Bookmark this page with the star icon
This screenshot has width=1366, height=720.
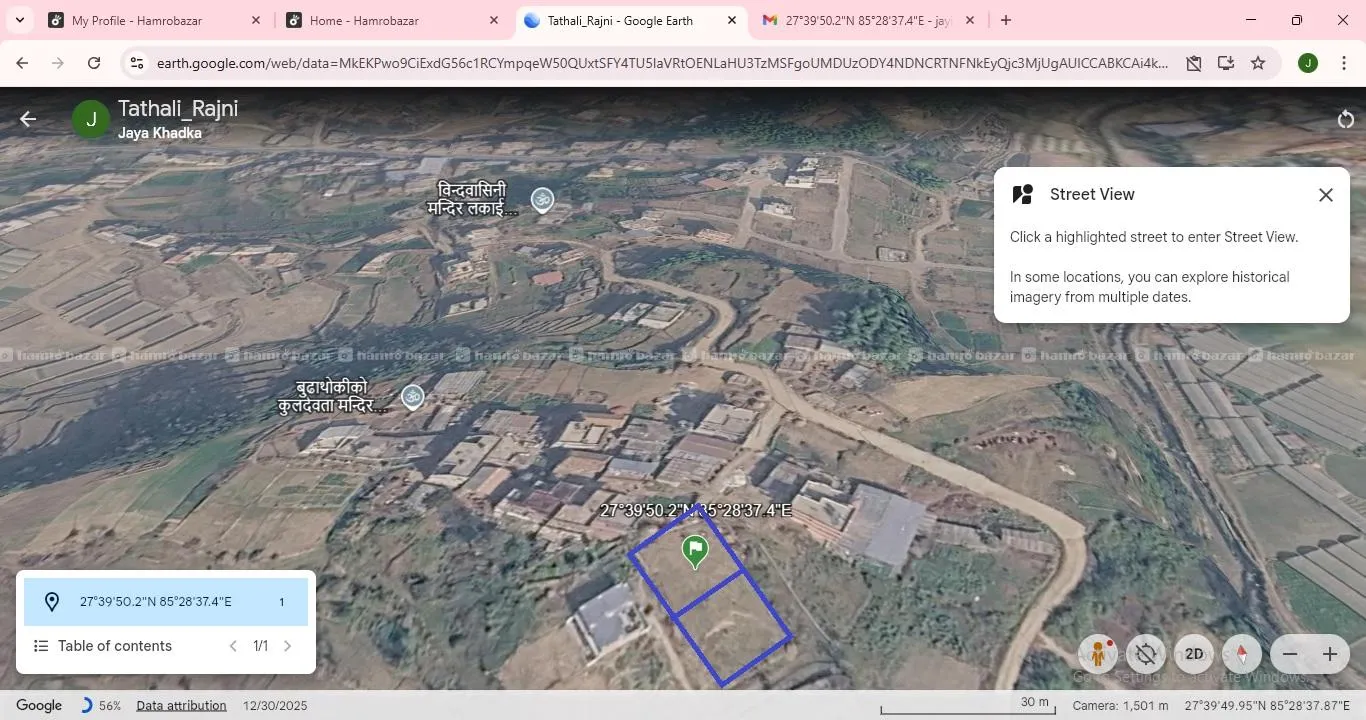1258,63
